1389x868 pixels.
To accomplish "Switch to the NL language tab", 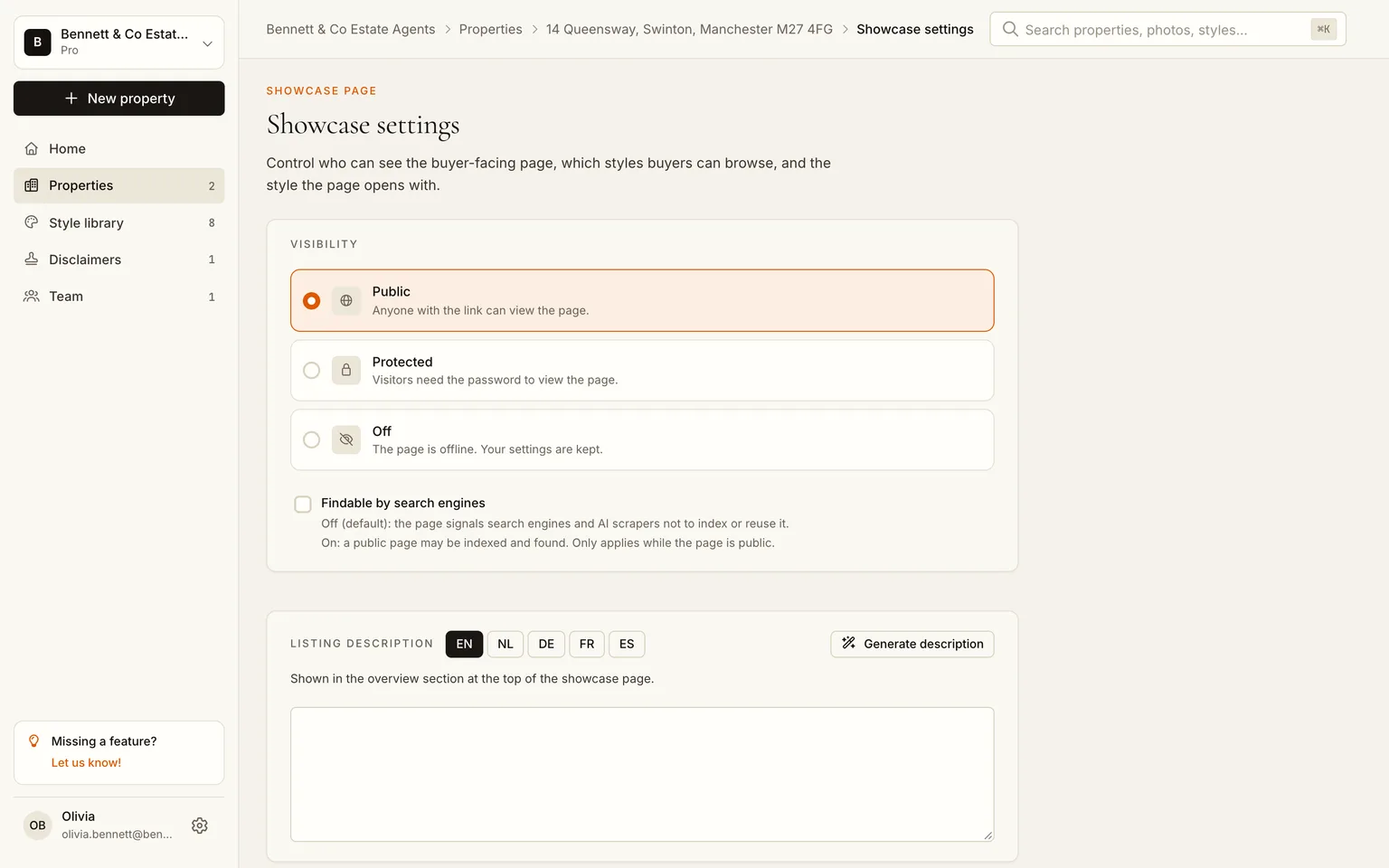I will point(506,644).
